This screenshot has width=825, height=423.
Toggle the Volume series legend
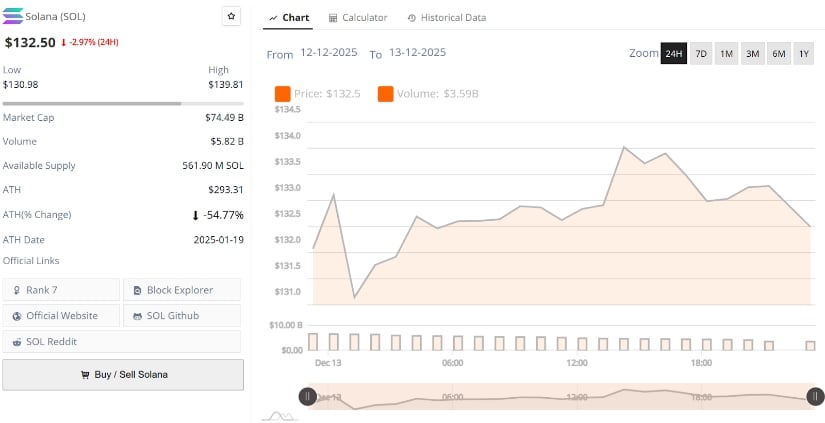pyautogui.click(x=427, y=94)
